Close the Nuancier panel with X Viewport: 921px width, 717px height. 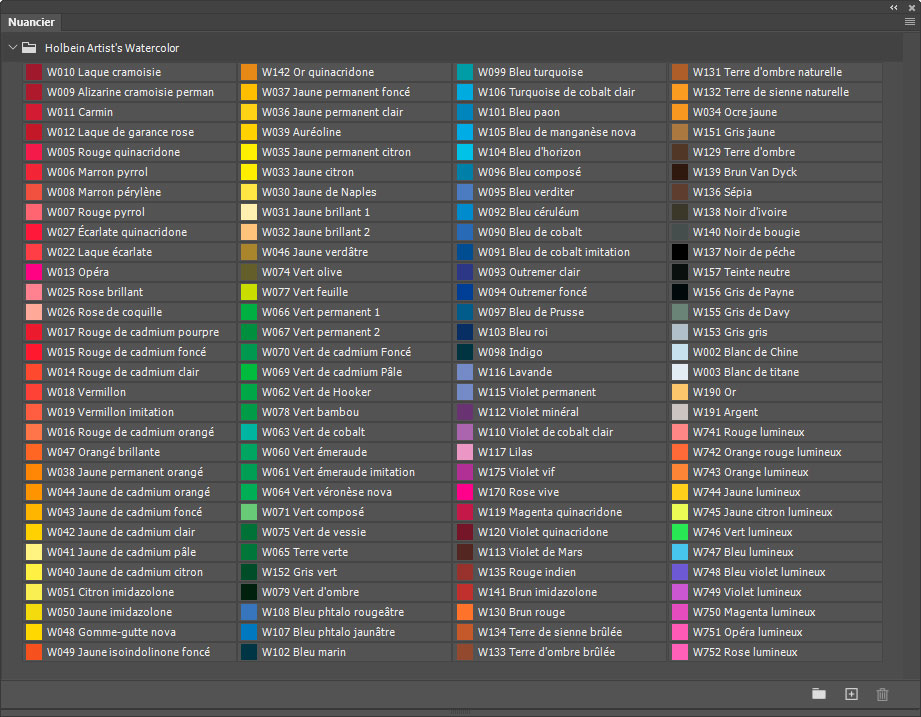[910, 6]
